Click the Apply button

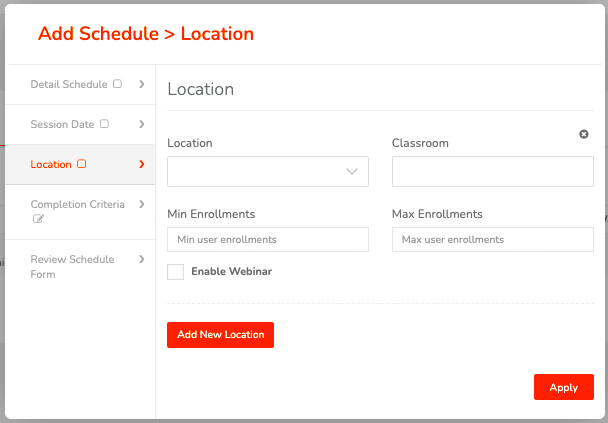click(x=563, y=387)
